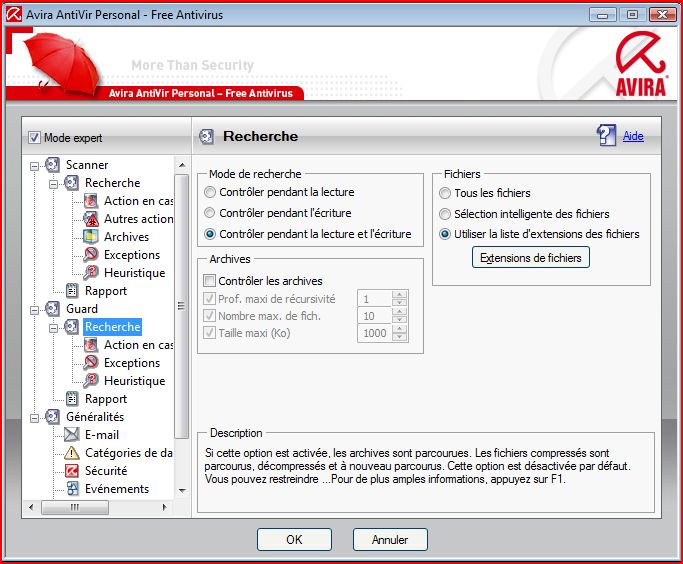683x564 pixels.
Task: Click the 'Catégories de da' warning triangle icon
Action: [71, 453]
